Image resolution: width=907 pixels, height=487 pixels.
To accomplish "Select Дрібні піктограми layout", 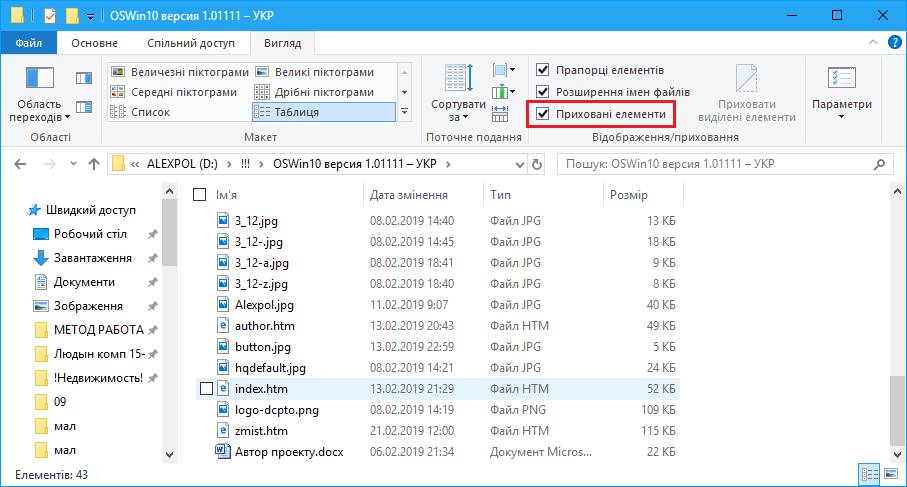I will pos(316,92).
